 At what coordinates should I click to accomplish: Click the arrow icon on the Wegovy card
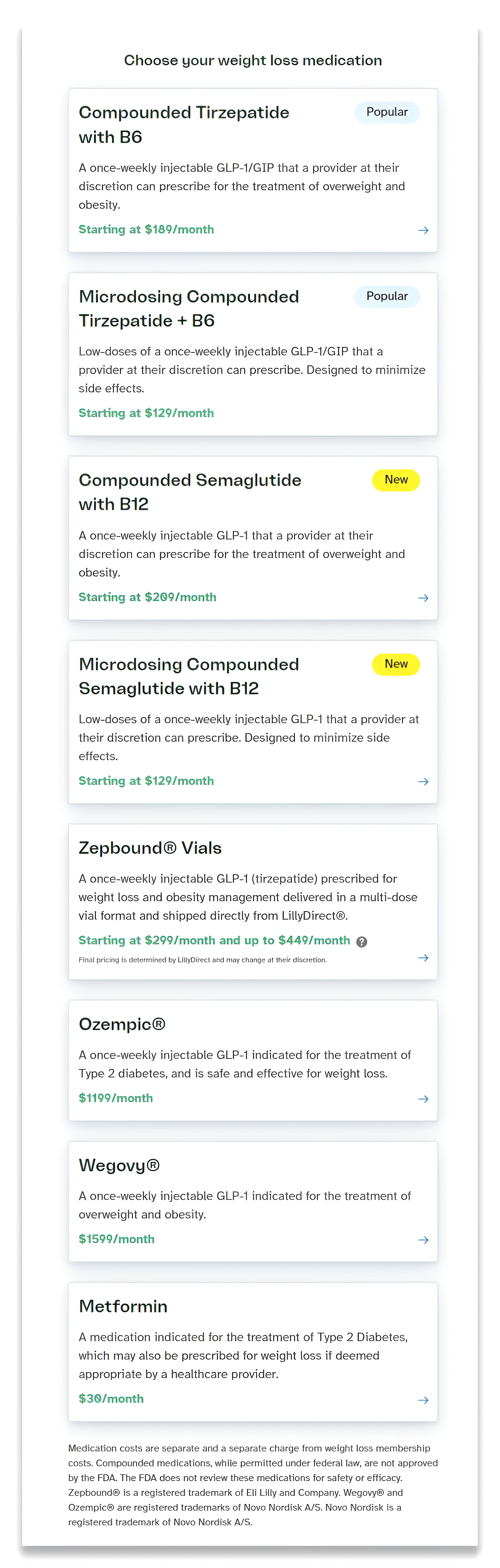point(423,1239)
